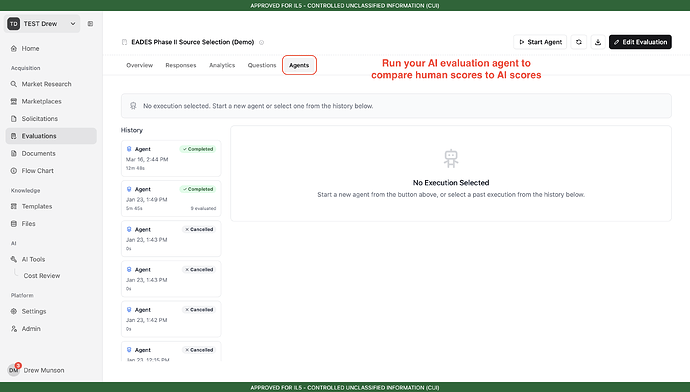The height and width of the screenshot is (392, 690).
Task: Click the Flow Chart icon
Action: [14, 171]
